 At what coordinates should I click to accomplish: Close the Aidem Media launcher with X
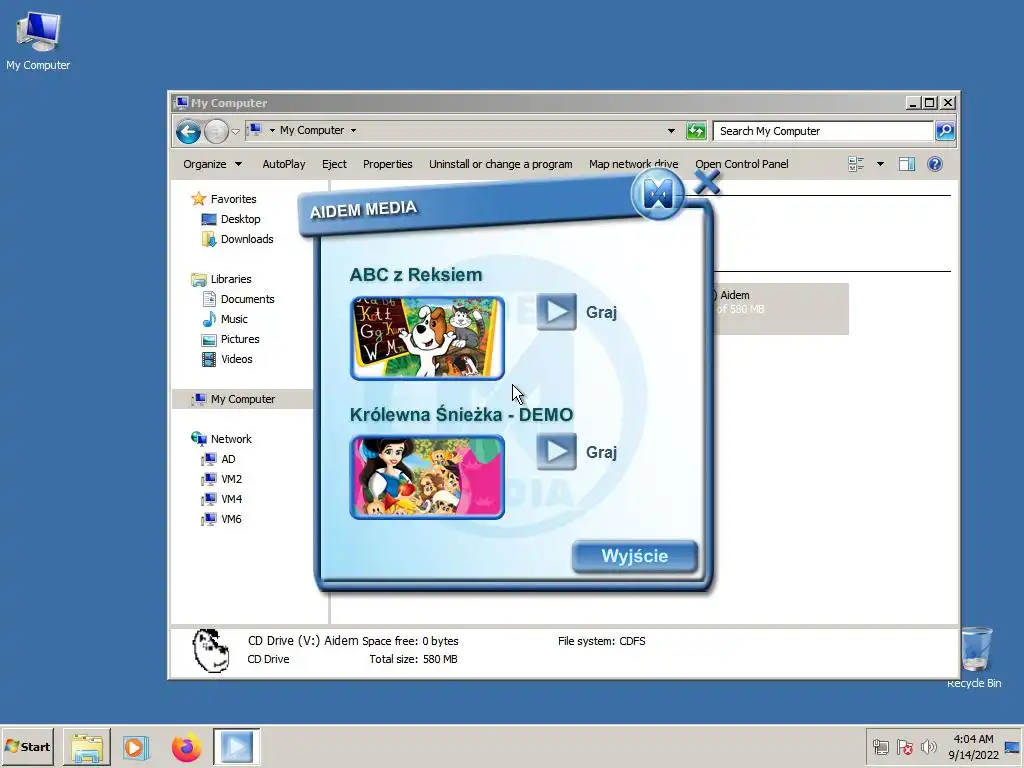click(707, 182)
